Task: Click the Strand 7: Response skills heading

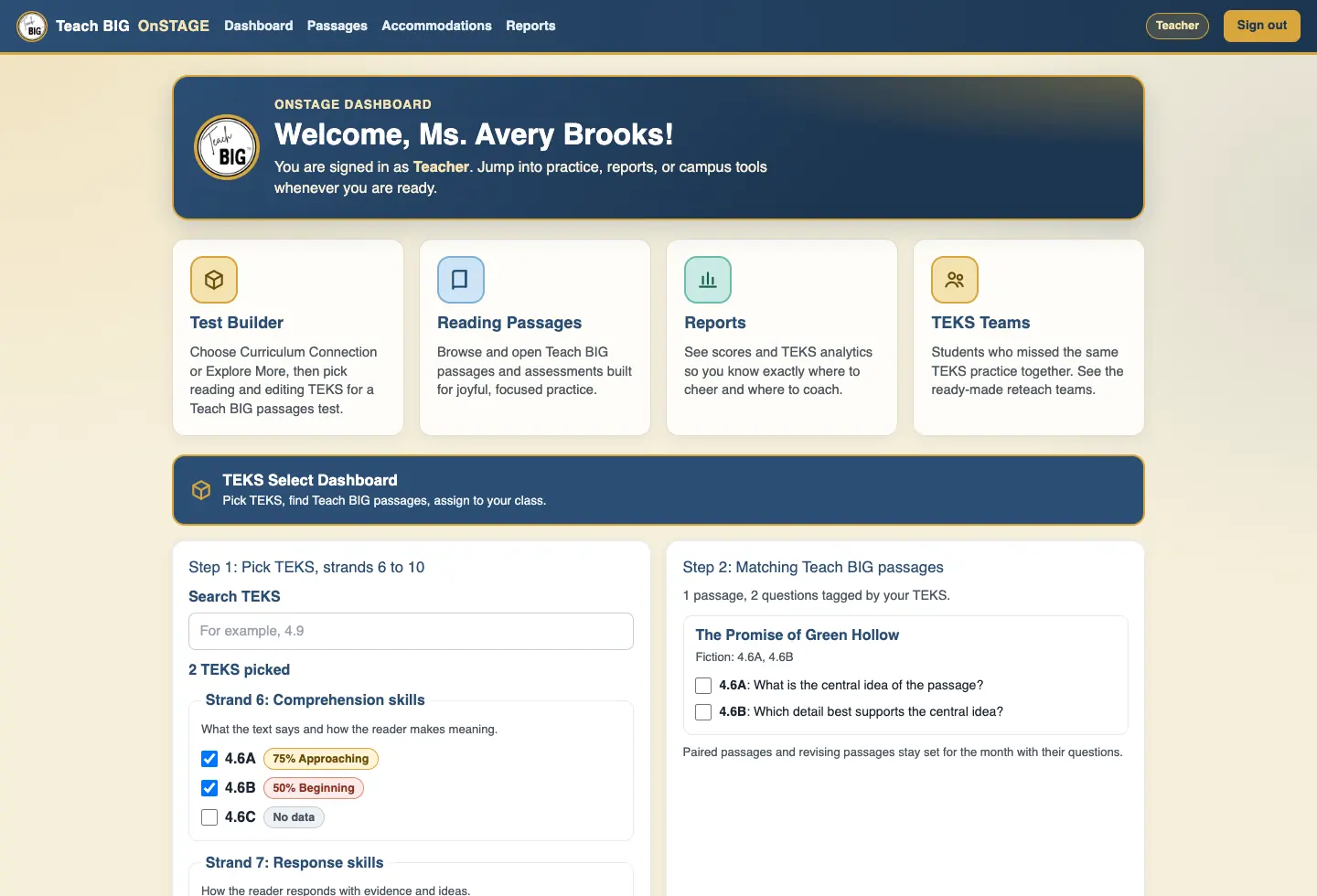Action: (x=294, y=862)
